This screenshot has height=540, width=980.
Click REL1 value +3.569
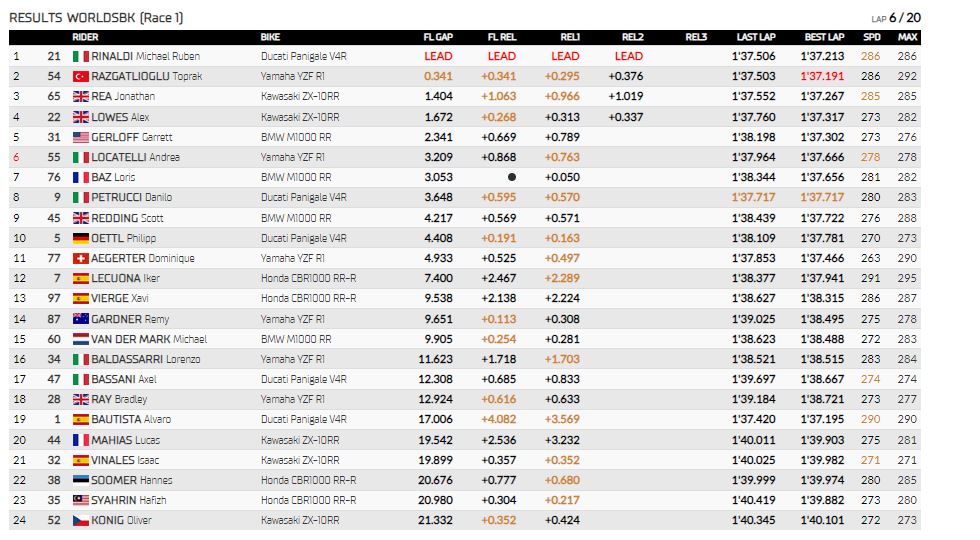(562, 419)
